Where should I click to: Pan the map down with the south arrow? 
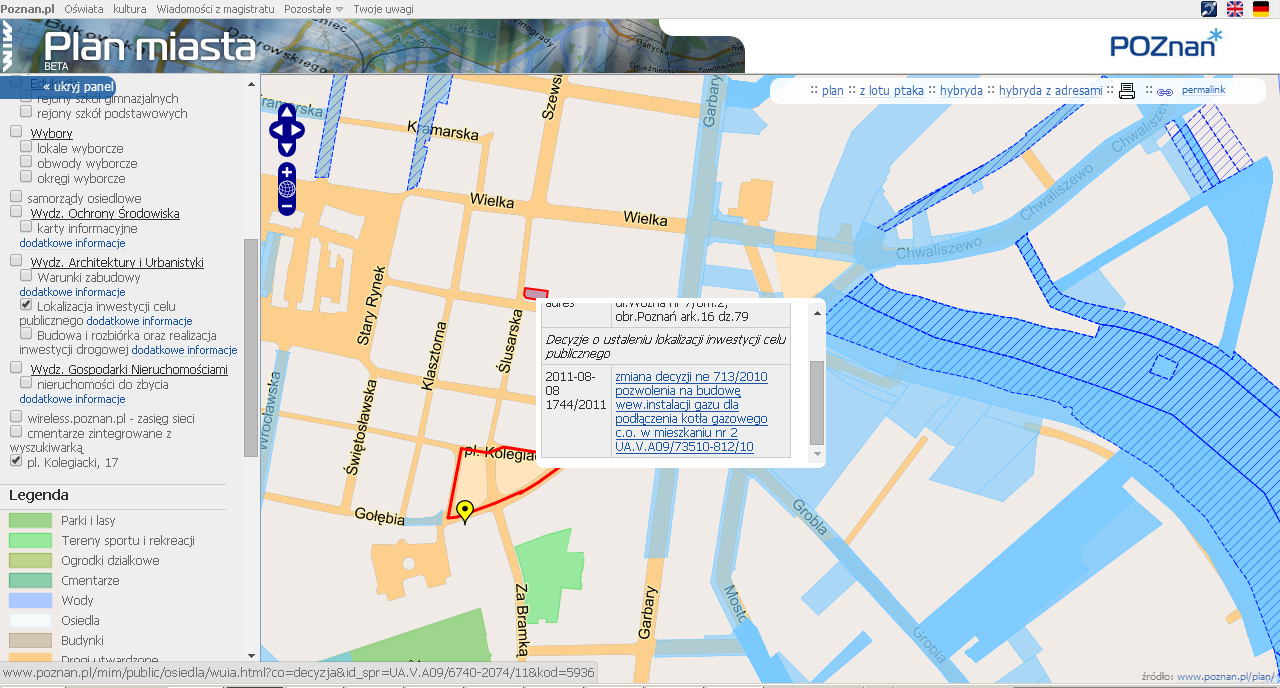(x=287, y=148)
